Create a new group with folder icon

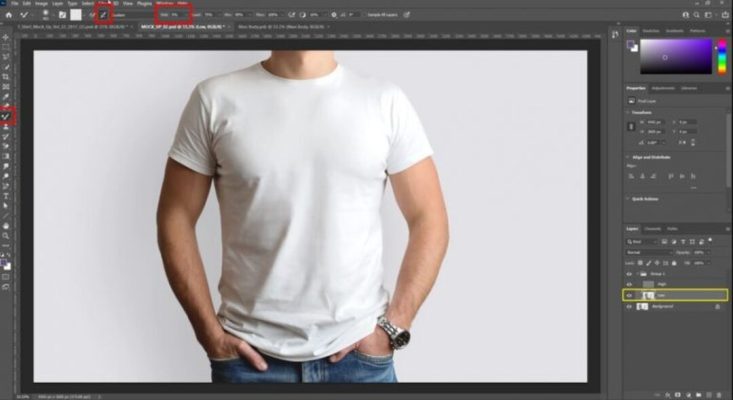[x=698, y=395]
